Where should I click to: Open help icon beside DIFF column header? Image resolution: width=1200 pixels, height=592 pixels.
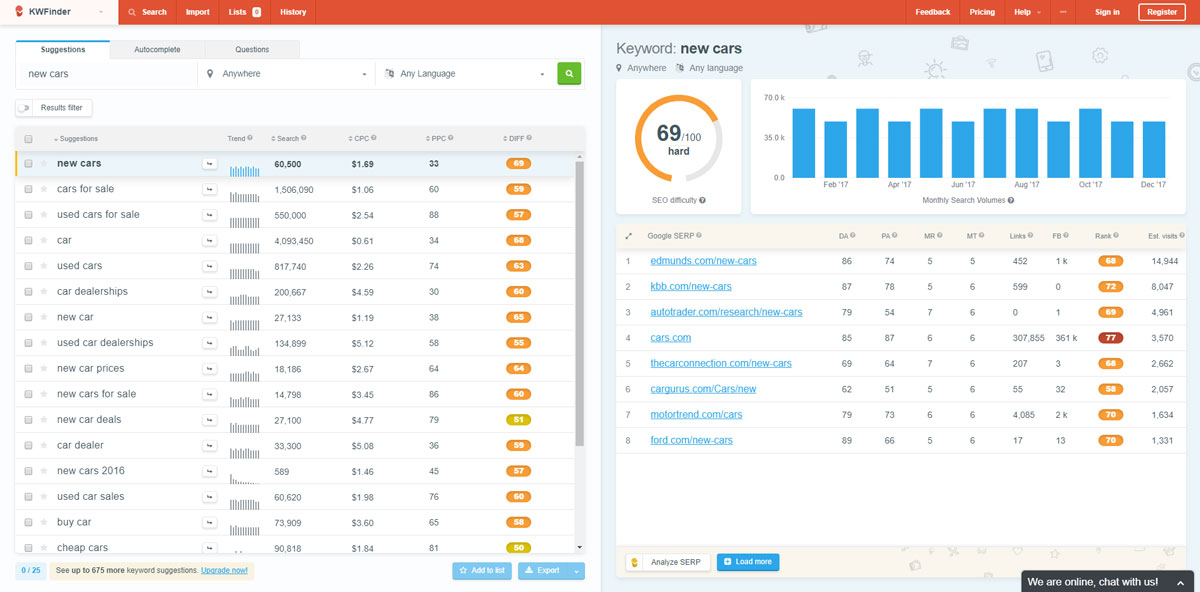click(x=530, y=138)
